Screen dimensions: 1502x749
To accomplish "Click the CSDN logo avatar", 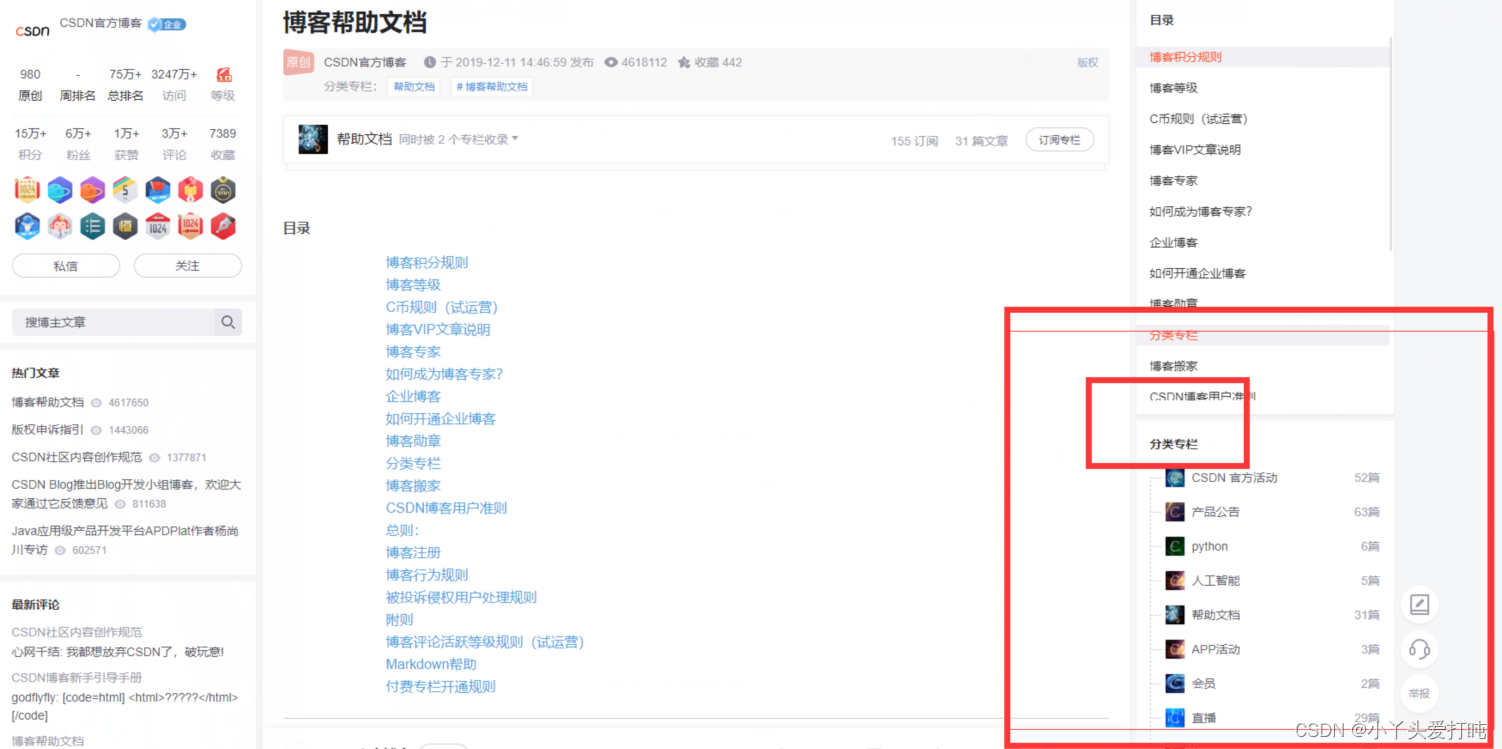I will (32, 30).
